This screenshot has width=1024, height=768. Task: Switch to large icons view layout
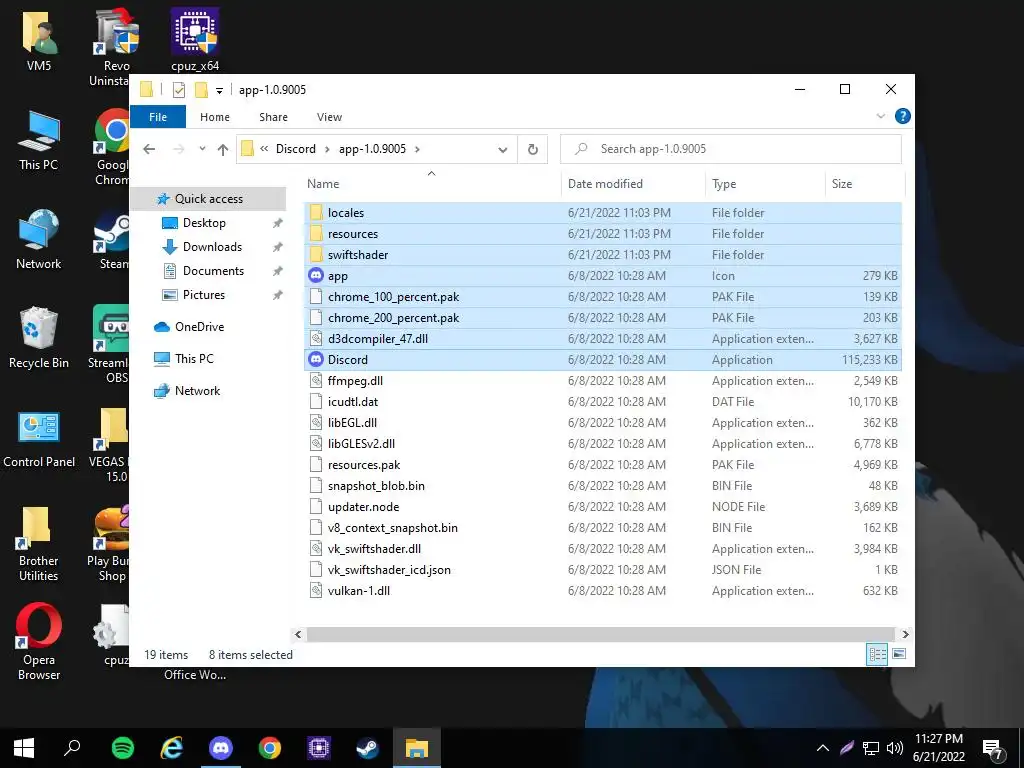(899, 654)
